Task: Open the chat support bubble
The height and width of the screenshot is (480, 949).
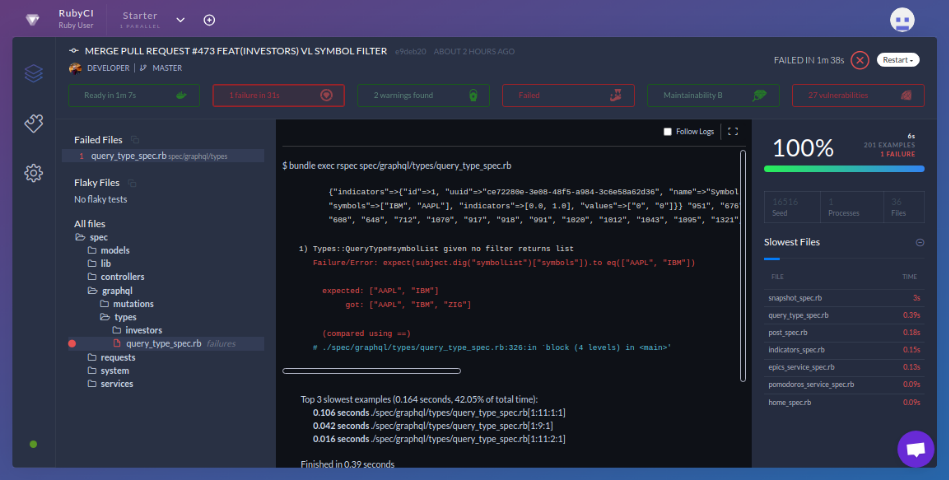Action: [x=916, y=449]
